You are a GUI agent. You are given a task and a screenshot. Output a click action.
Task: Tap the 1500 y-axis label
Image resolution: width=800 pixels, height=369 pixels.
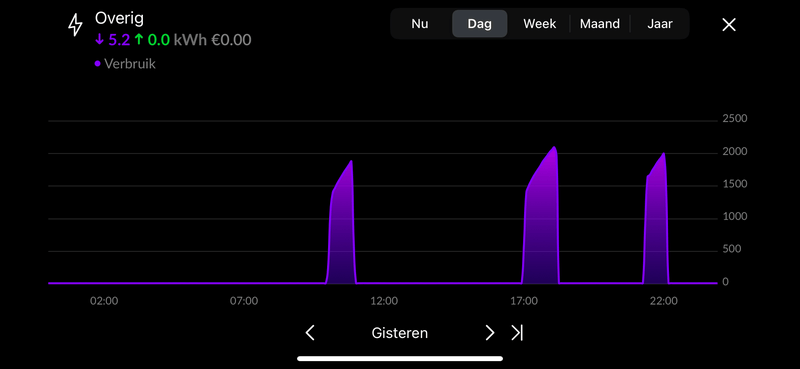(x=735, y=184)
